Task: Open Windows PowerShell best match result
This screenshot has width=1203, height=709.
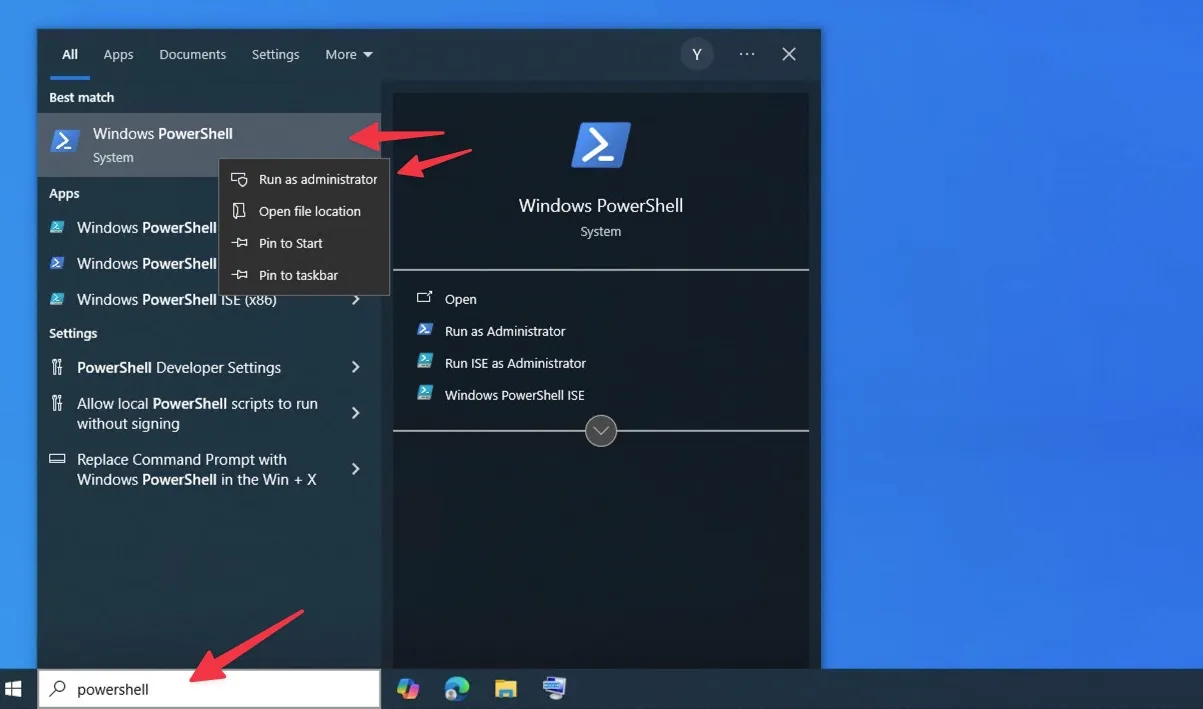Action: click(209, 145)
